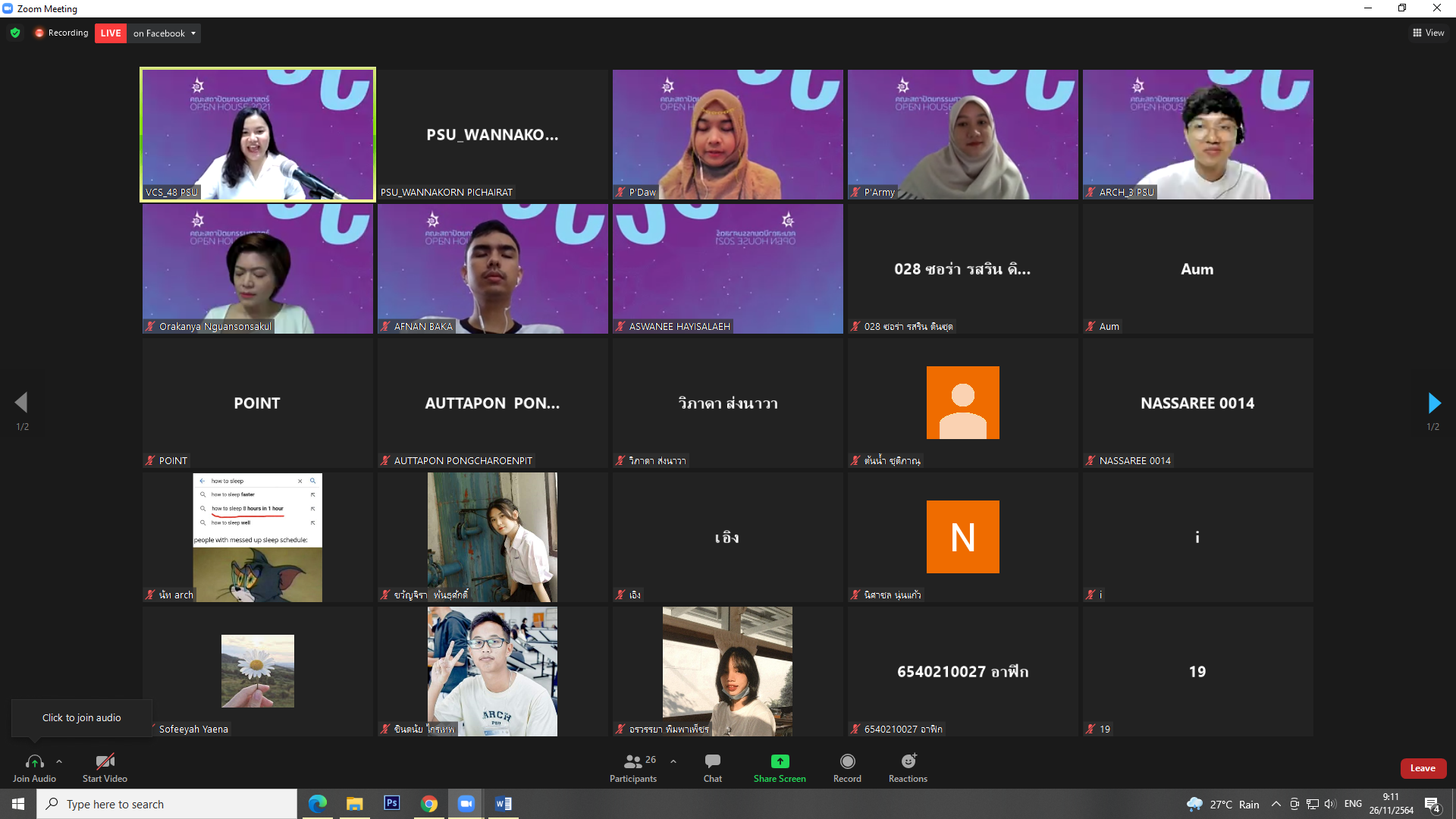Click the Join Audio headphone button
Viewport: 1456px width, 819px height.
(34, 767)
